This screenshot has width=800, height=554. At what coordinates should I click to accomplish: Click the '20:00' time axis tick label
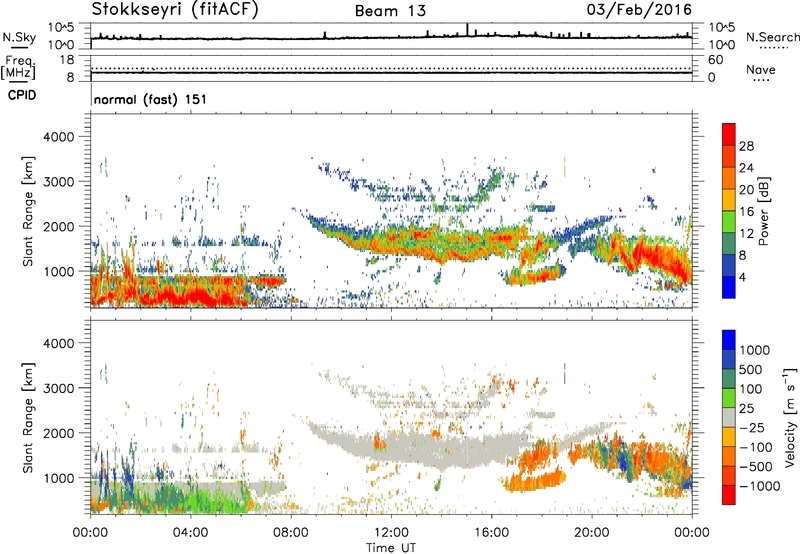tap(591, 533)
